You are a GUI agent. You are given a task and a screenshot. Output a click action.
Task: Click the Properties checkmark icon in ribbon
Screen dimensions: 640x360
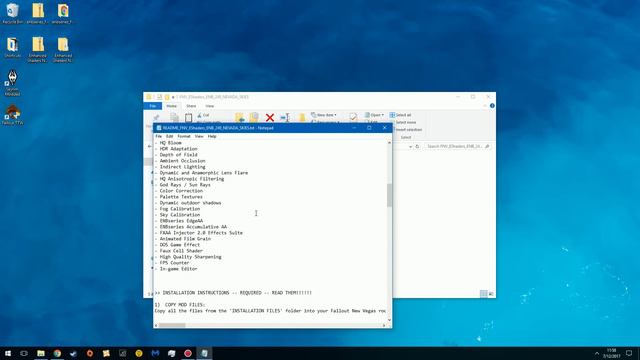coord(353,118)
